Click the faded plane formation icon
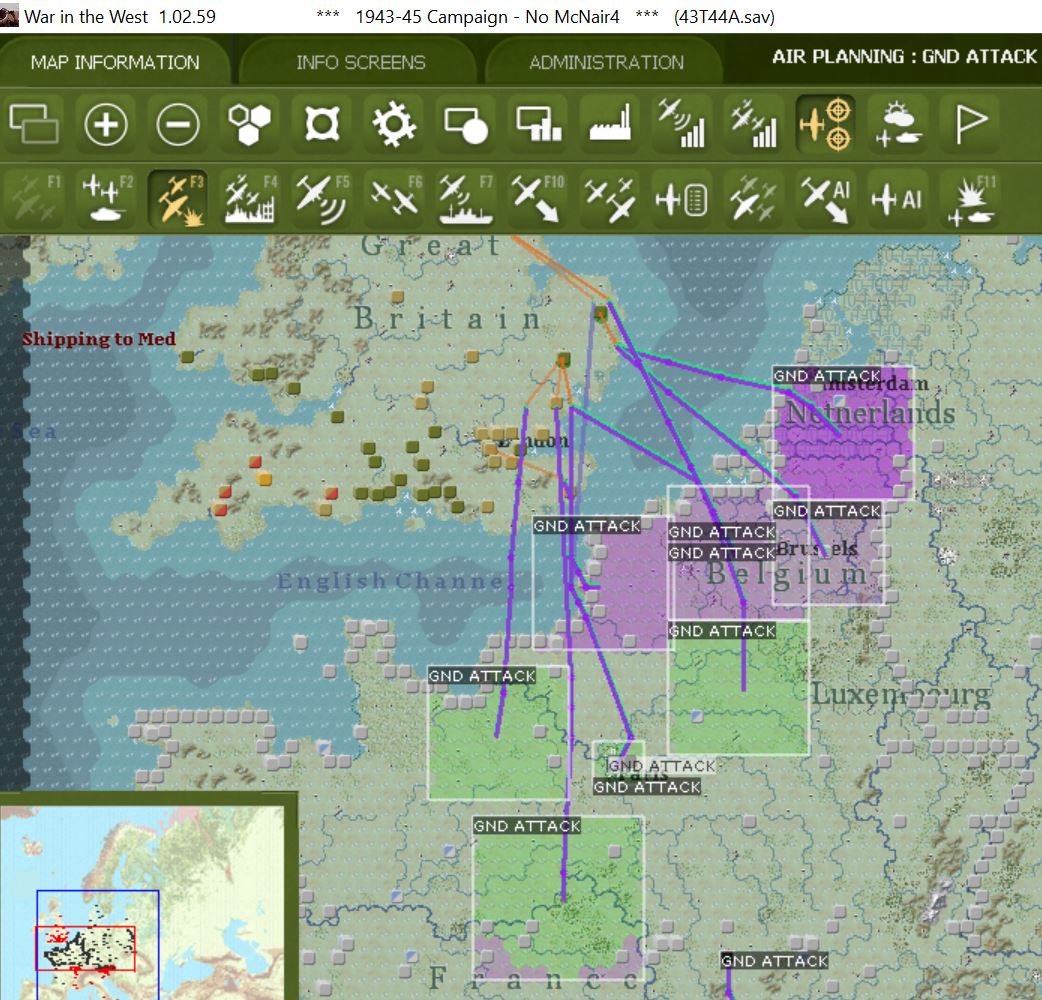This screenshot has height=1000, width=1042. click(x=754, y=199)
